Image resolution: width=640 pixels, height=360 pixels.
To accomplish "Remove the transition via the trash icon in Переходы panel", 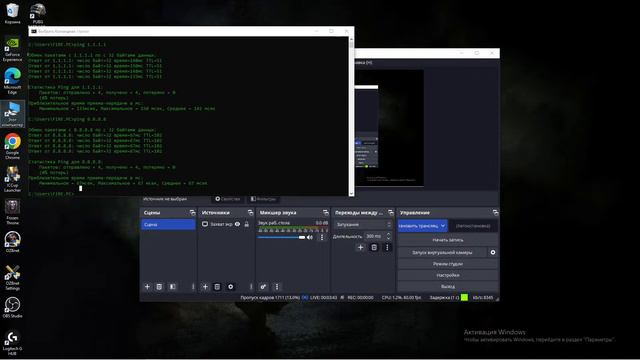I will coord(374,247).
